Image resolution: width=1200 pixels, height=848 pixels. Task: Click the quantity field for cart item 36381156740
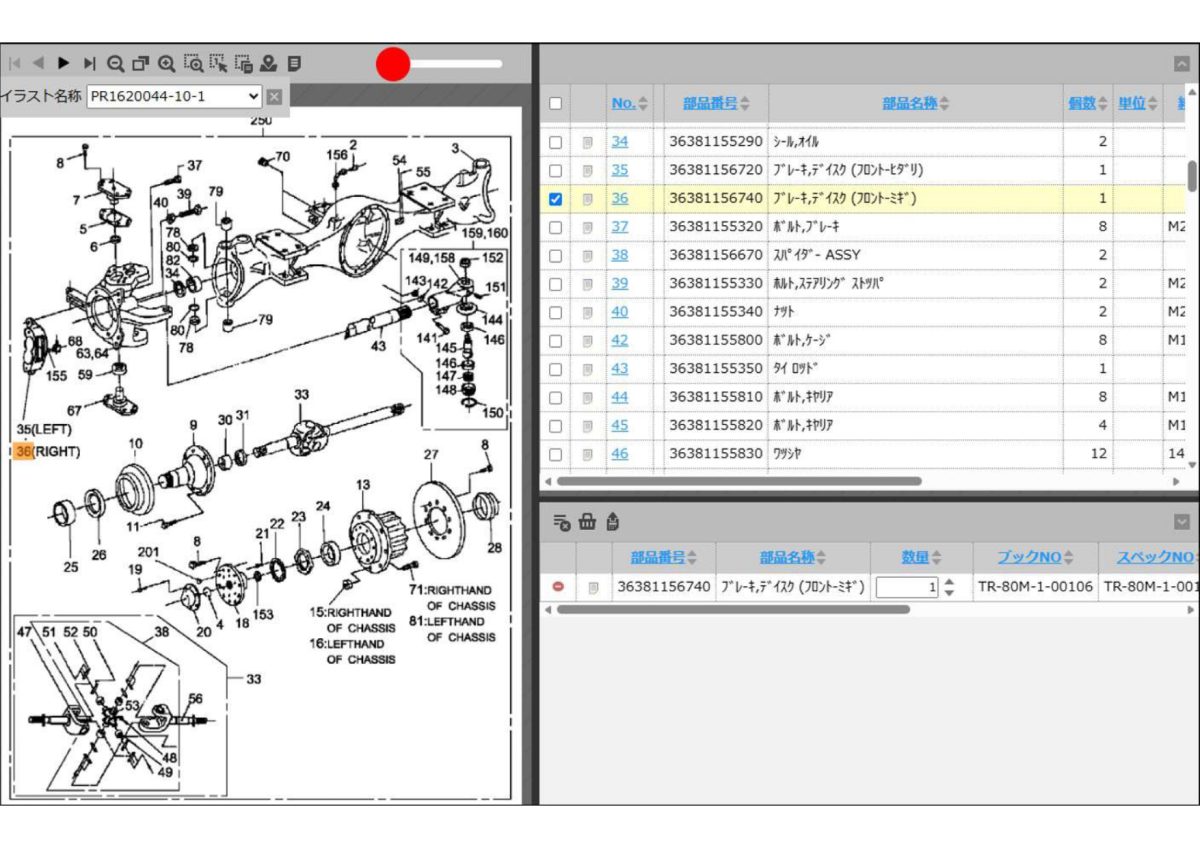[907, 587]
